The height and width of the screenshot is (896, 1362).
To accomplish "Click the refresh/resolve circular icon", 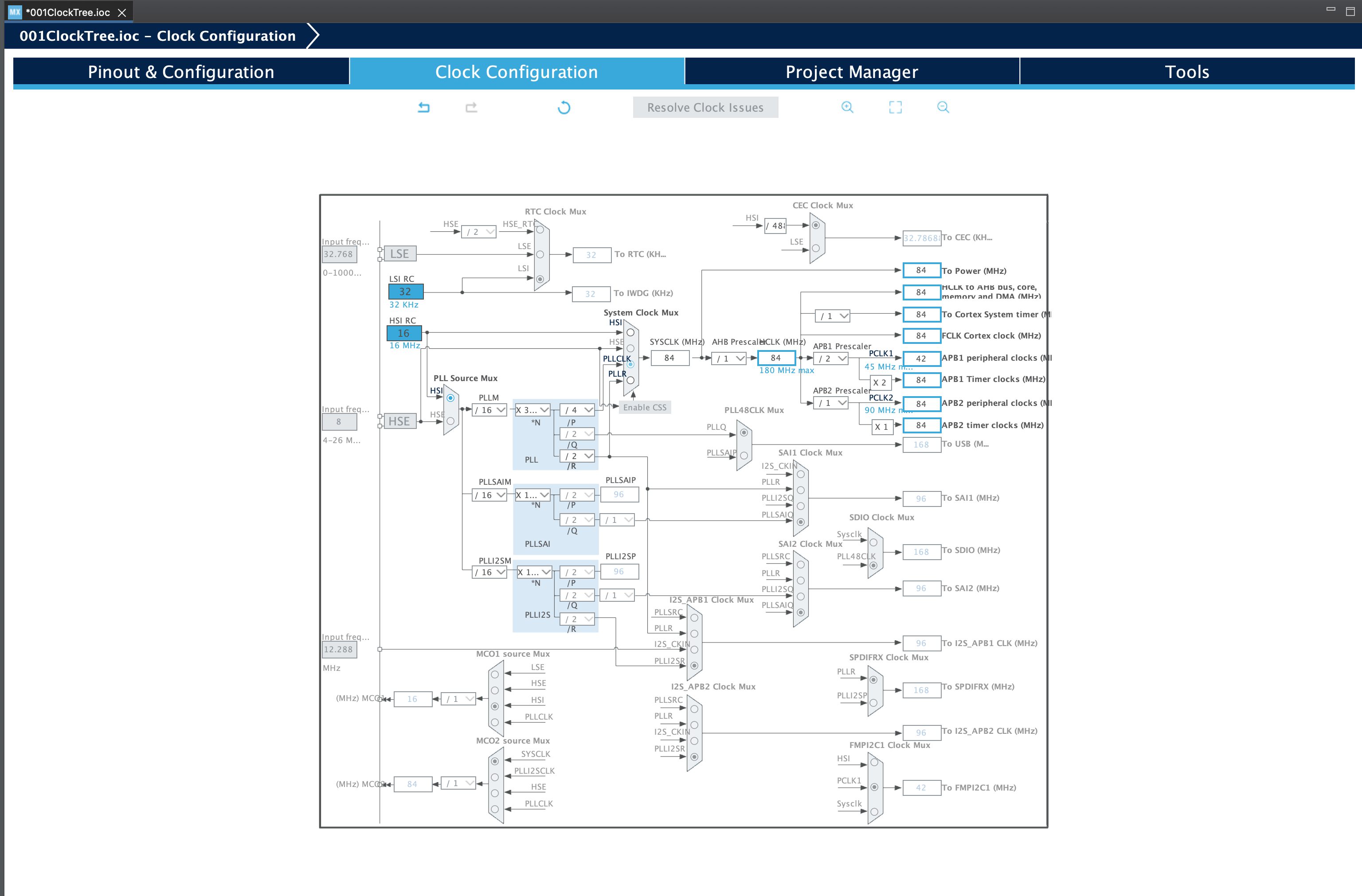I will coord(563,107).
